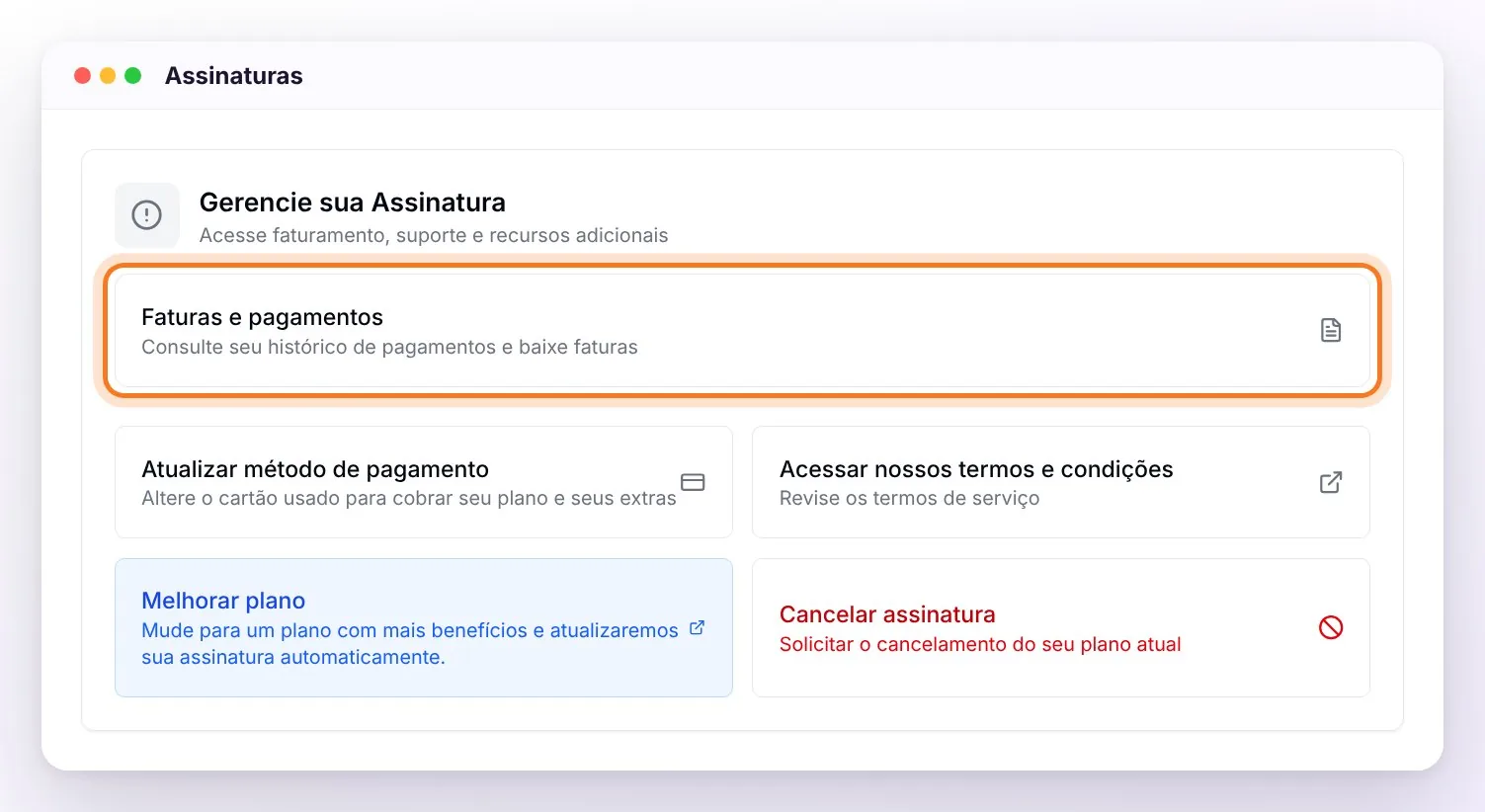Screen dimensions: 1485x812
Task: Click 'Consulte seu histórico de pagamentos' description
Action: (x=389, y=347)
